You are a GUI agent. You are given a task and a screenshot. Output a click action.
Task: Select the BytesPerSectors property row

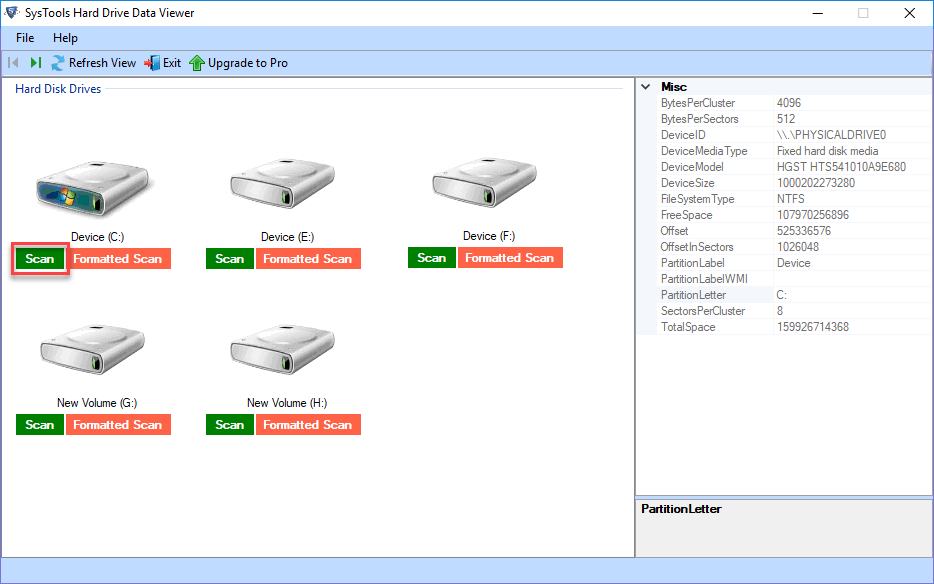coord(795,119)
